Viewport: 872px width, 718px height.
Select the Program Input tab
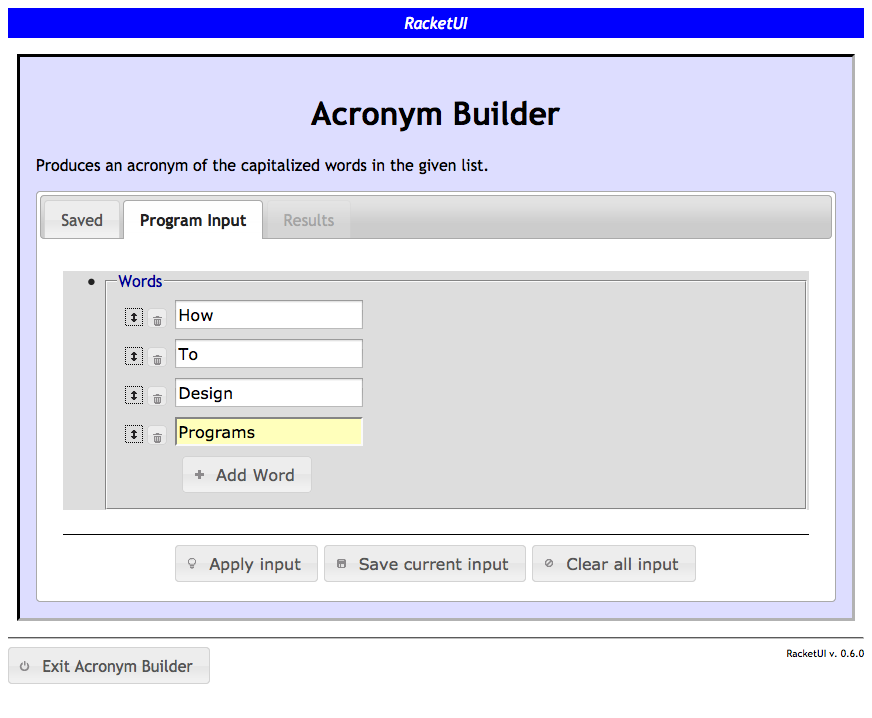coord(193,220)
